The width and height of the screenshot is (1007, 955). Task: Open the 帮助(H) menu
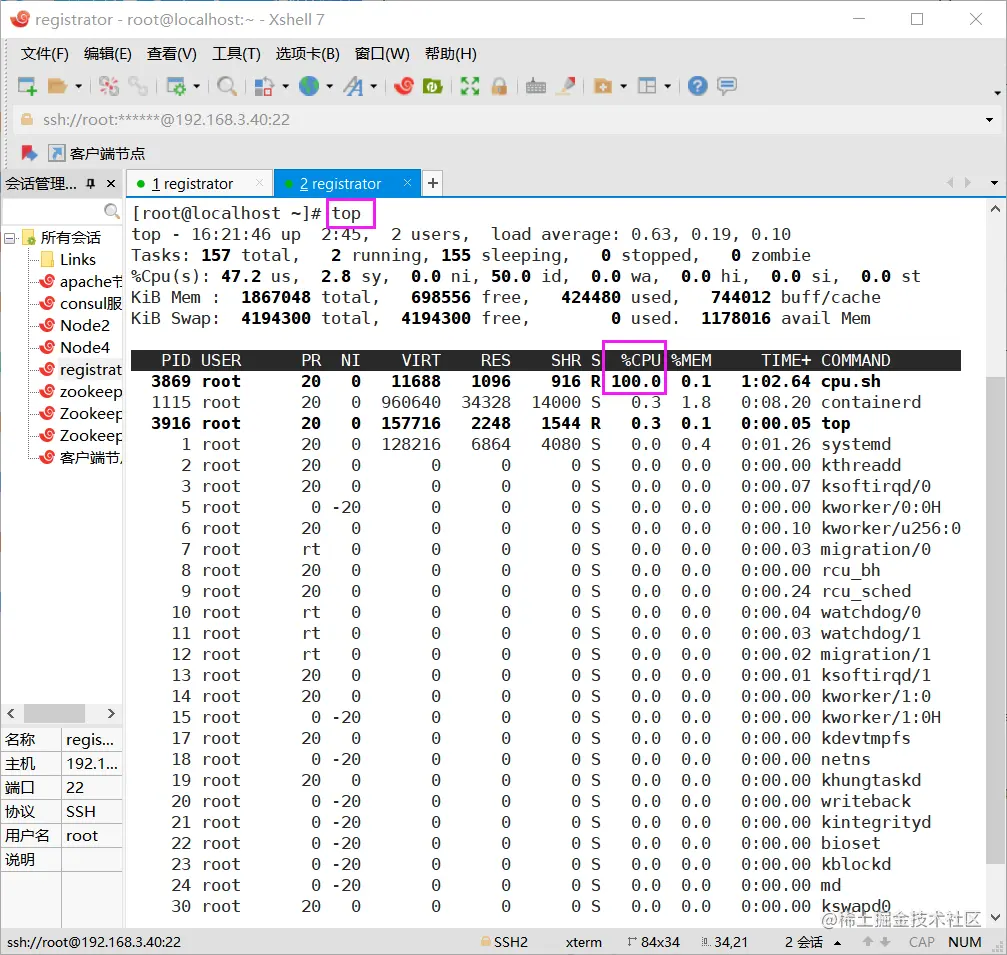click(x=450, y=54)
